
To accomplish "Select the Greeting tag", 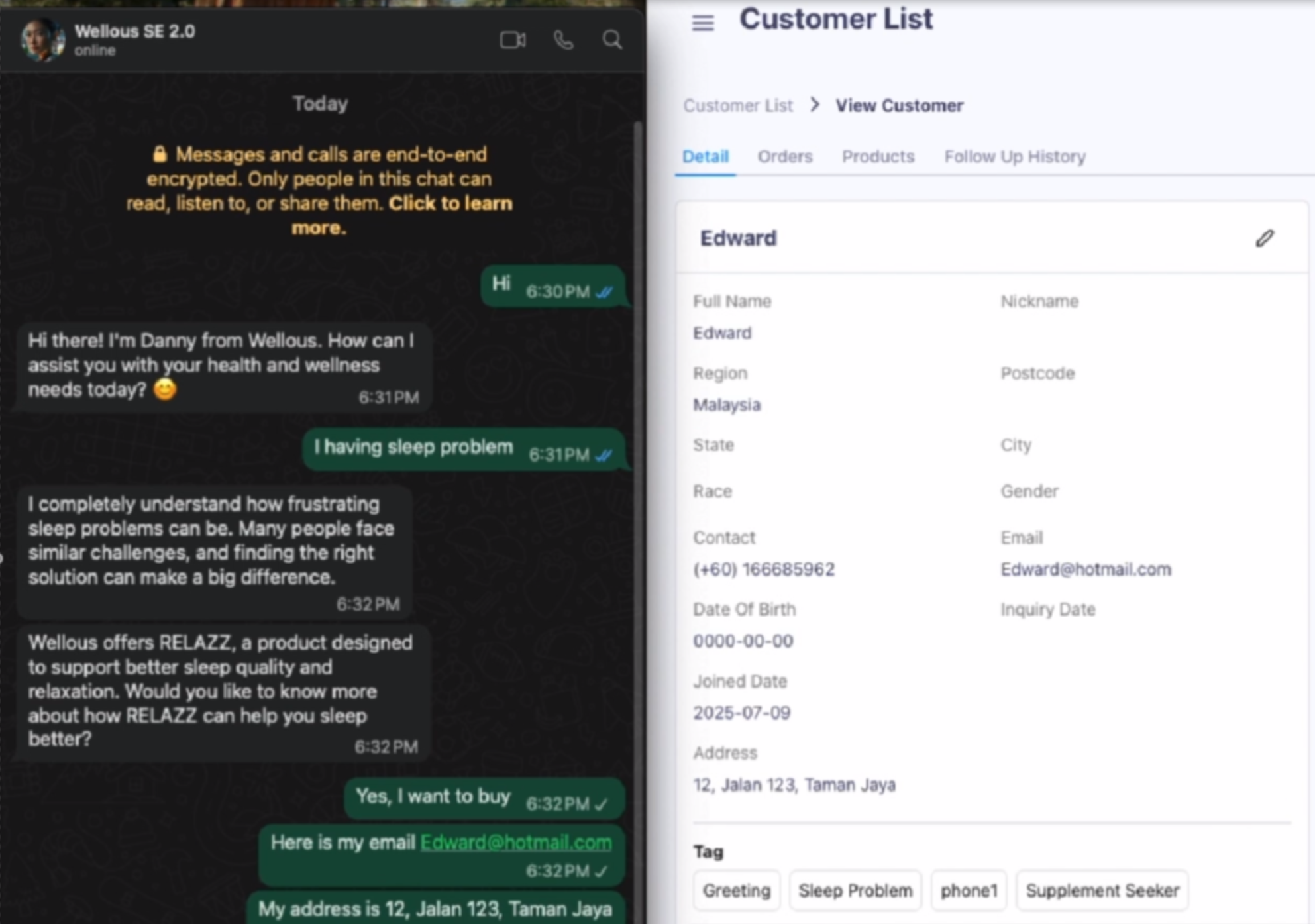I will [x=737, y=890].
